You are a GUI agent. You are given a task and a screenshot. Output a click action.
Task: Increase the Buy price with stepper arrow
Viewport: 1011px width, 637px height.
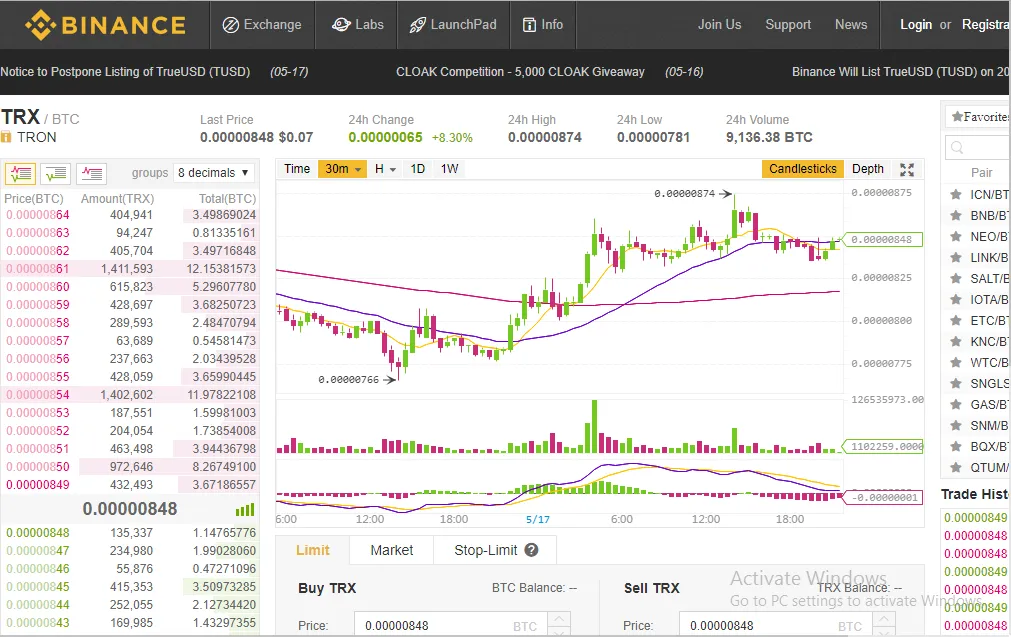(x=558, y=620)
